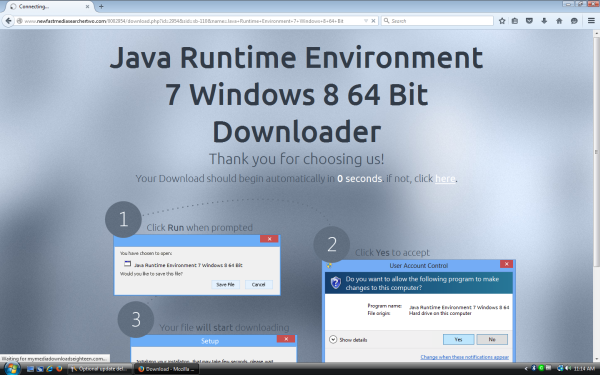Click the UAC shield question icon

[336, 283]
